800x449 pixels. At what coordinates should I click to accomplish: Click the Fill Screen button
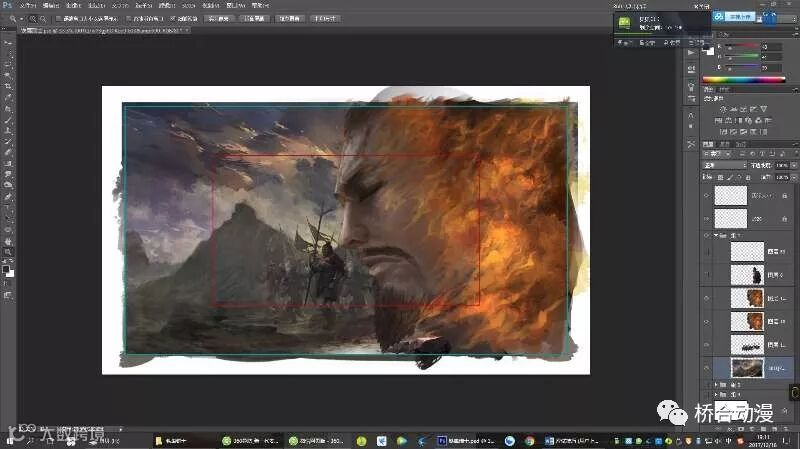click(x=290, y=19)
